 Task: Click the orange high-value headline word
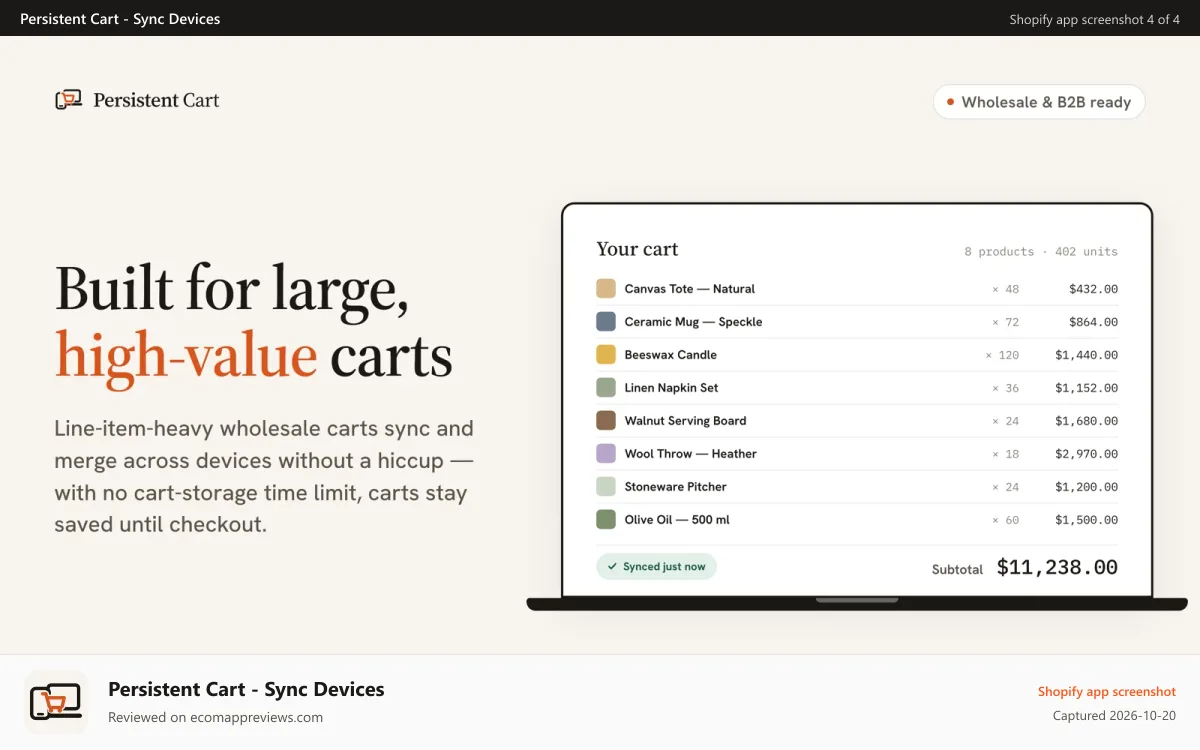click(x=186, y=355)
